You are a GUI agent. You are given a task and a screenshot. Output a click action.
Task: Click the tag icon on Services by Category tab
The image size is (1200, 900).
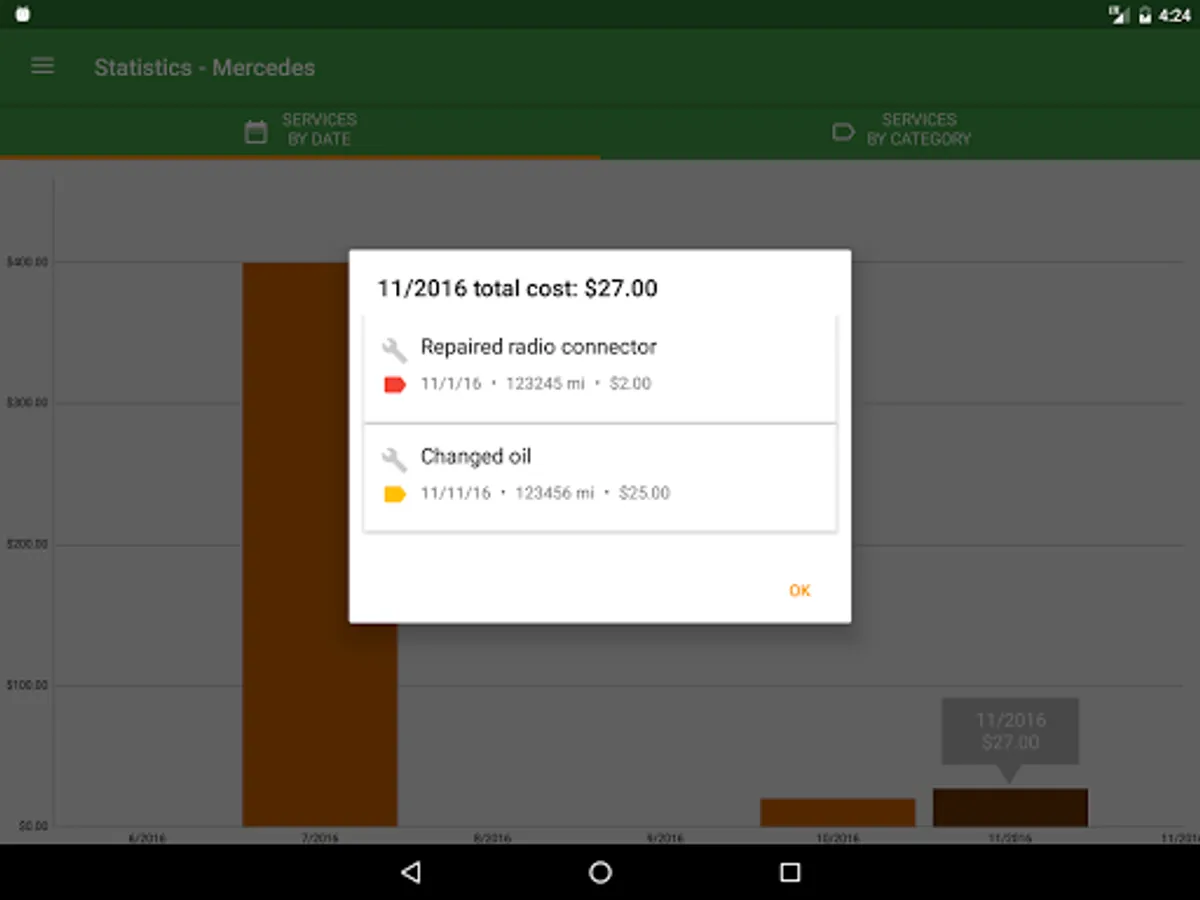click(x=843, y=132)
